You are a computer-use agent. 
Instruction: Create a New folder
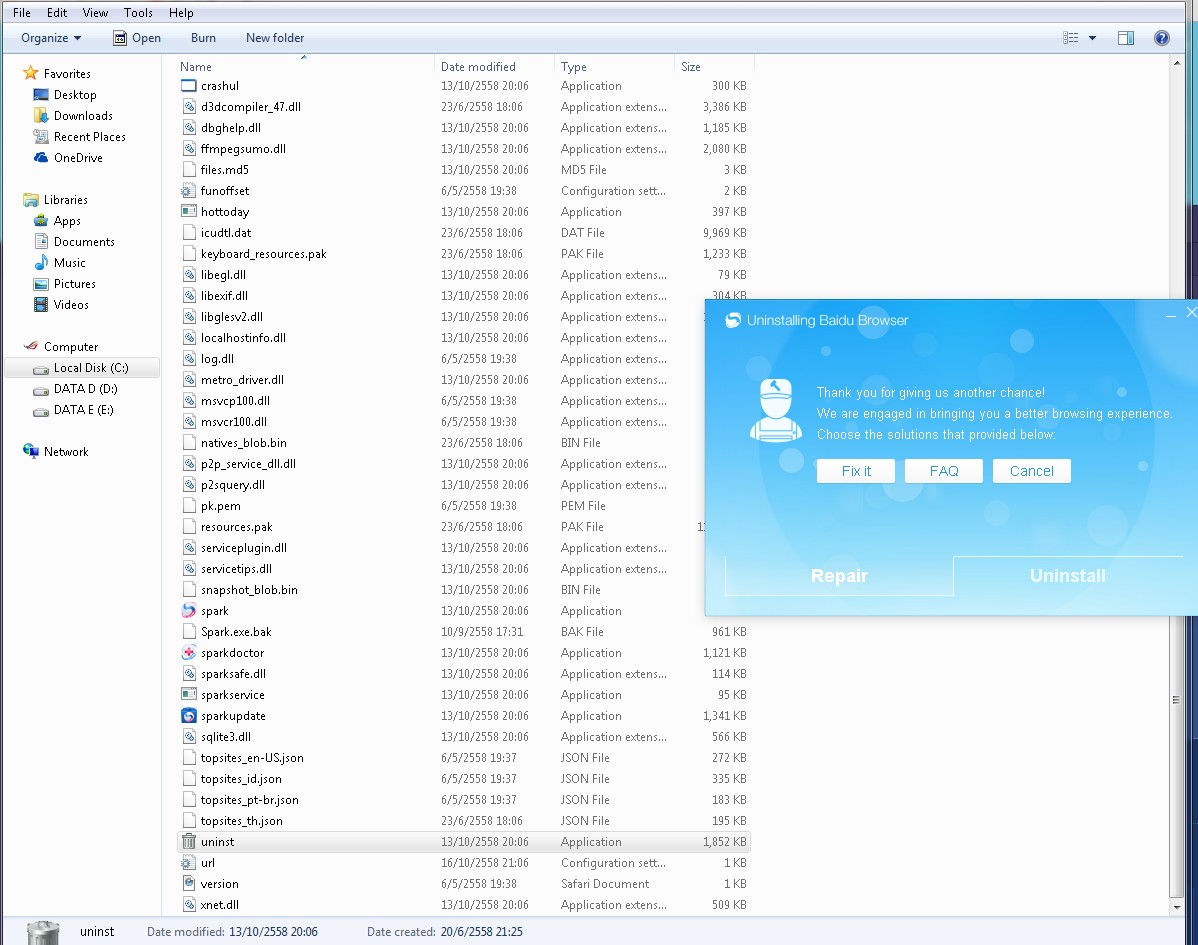275,38
